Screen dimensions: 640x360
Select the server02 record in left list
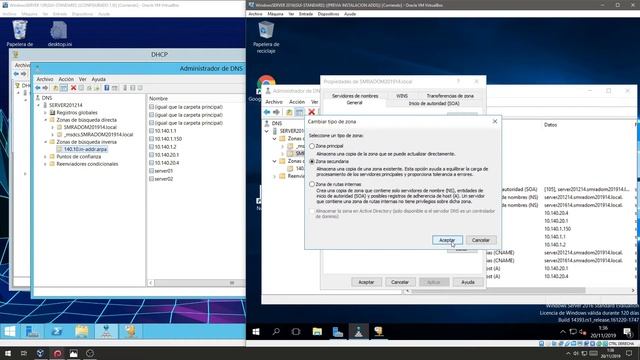click(164, 179)
